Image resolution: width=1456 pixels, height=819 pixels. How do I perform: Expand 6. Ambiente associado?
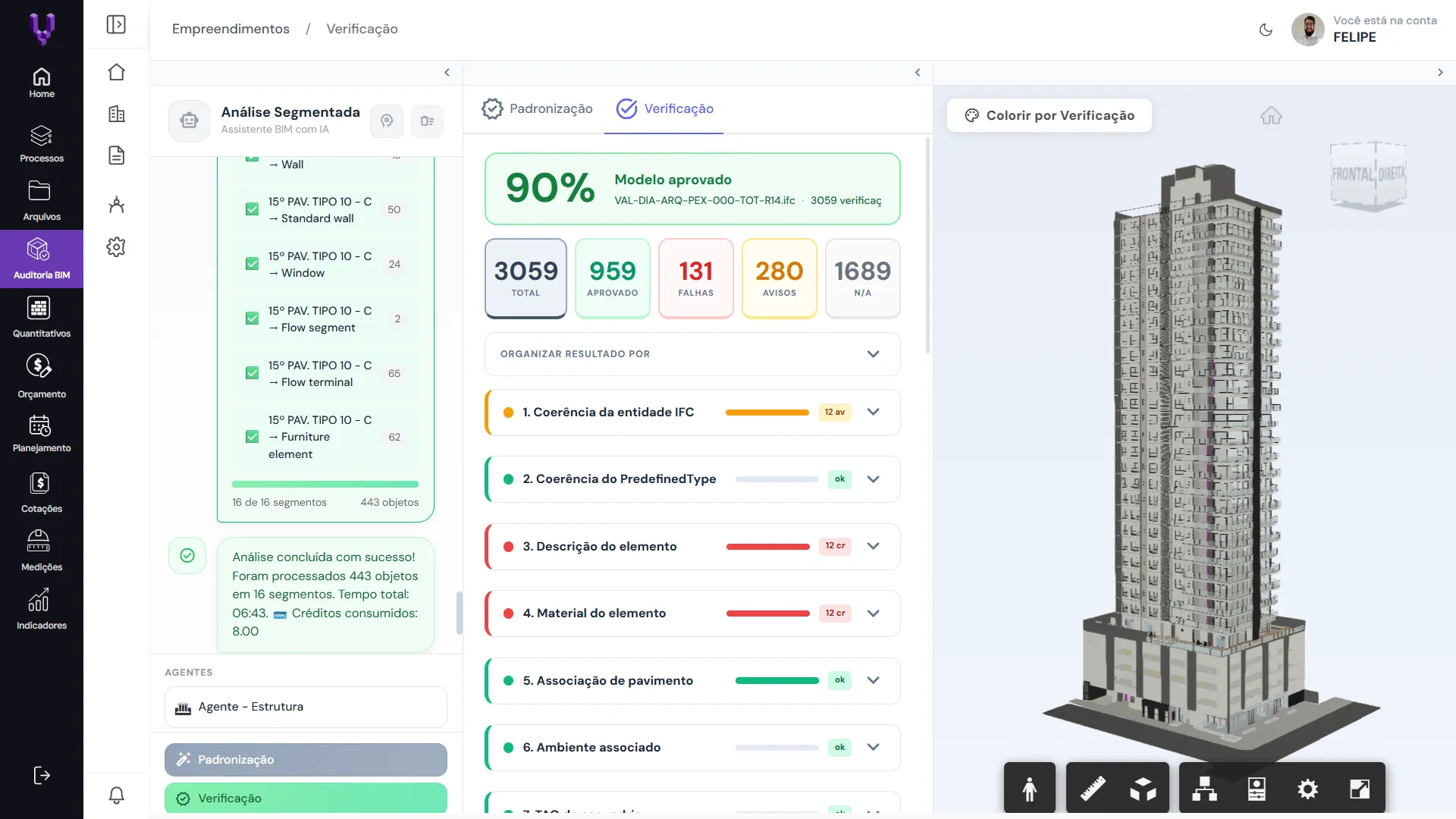coord(873,747)
